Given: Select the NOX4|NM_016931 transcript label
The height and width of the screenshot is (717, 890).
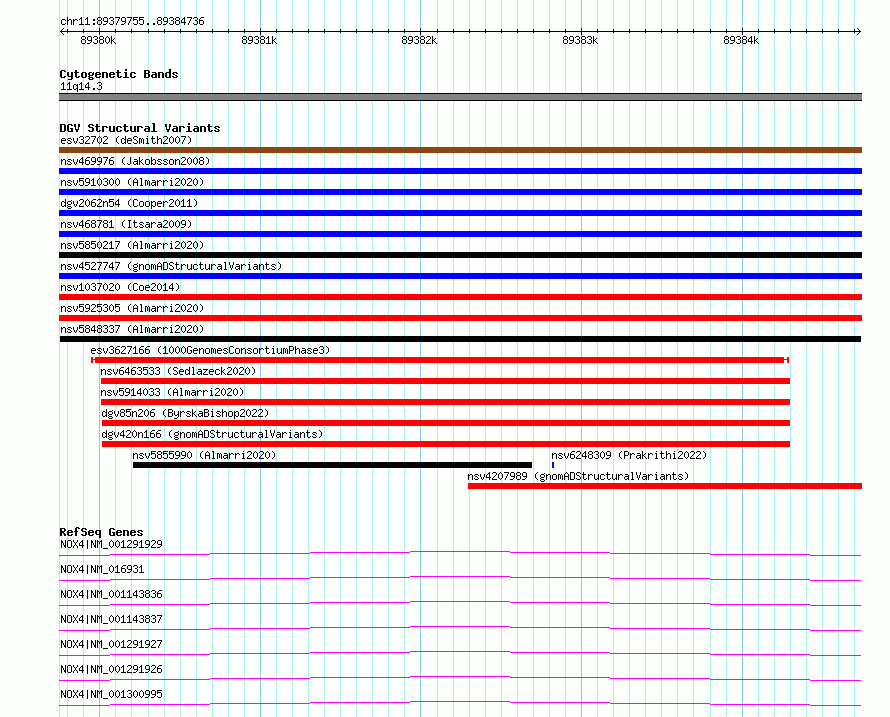Looking at the screenshot, I should [x=102, y=569].
